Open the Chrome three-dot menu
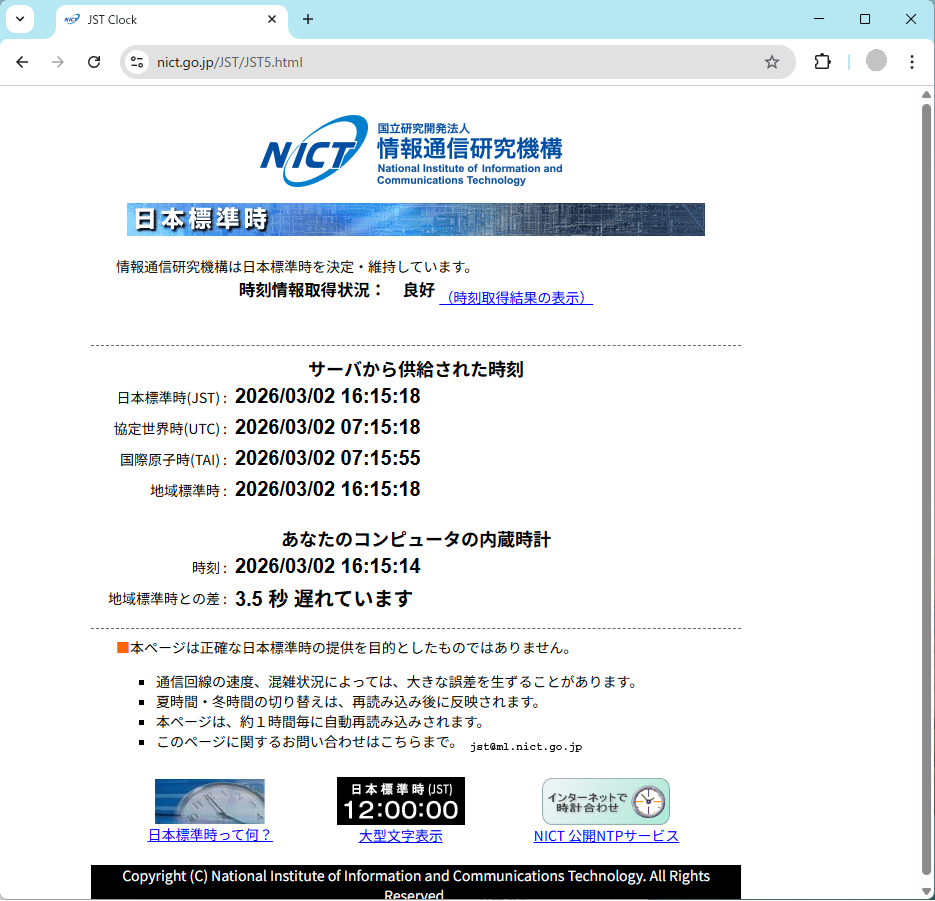The height and width of the screenshot is (901, 935). pos(911,62)
